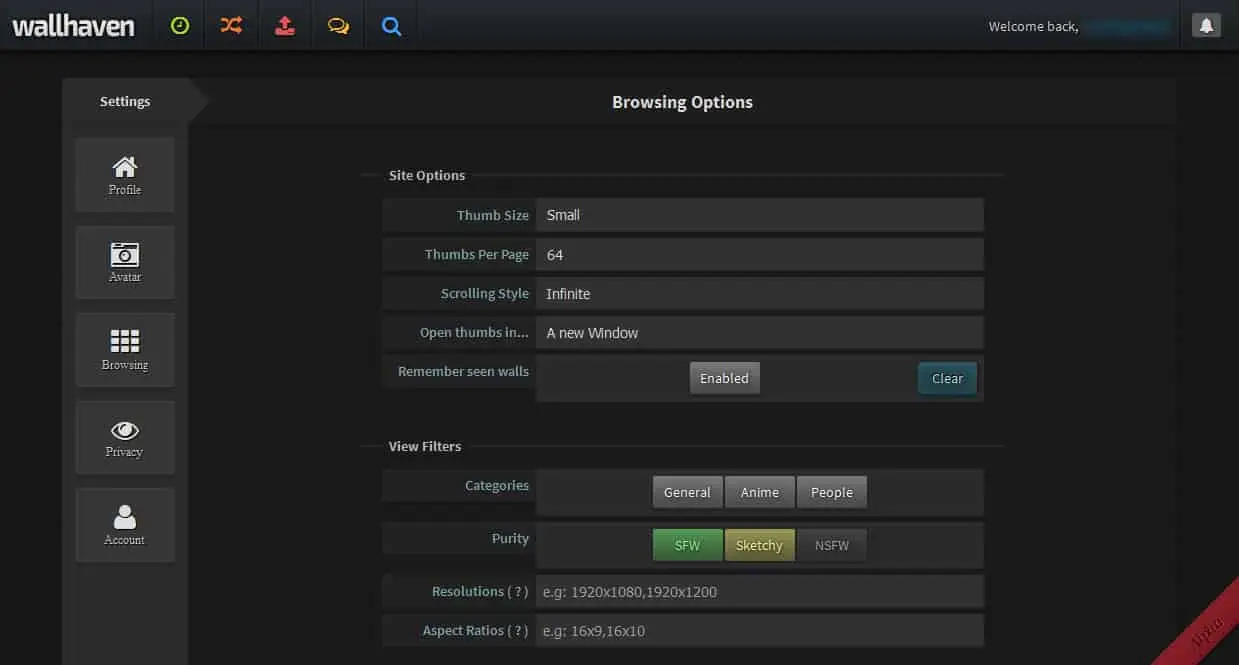Open the Avatar settings section

point(125,262)
